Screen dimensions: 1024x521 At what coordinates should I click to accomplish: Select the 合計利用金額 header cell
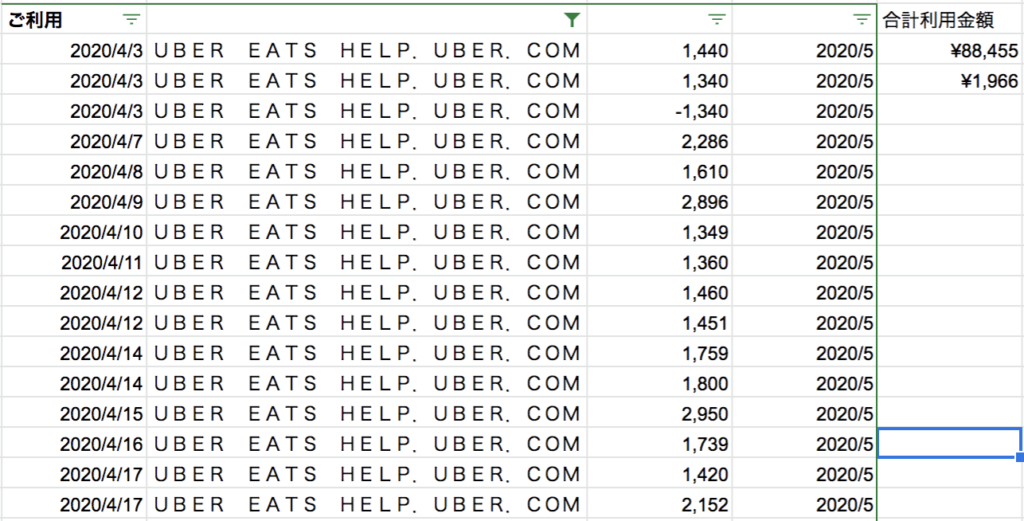click(x=938, y=20)
